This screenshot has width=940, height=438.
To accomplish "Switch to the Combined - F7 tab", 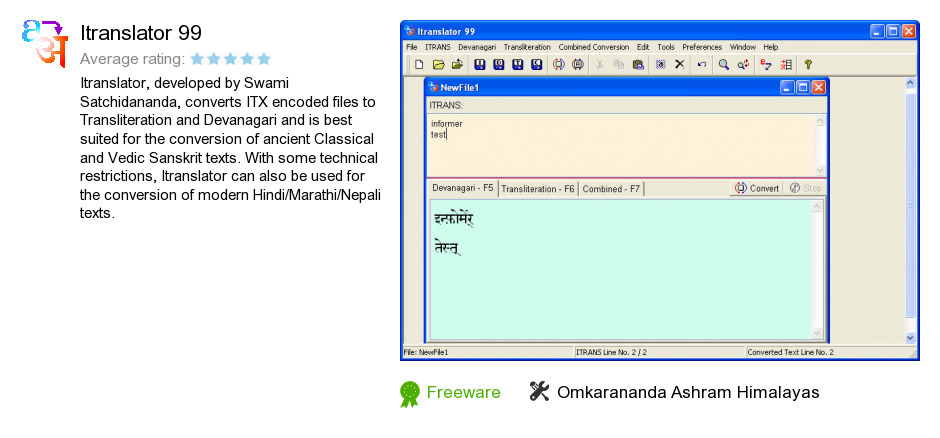I will pyautogui.click(x=611, y=189).
